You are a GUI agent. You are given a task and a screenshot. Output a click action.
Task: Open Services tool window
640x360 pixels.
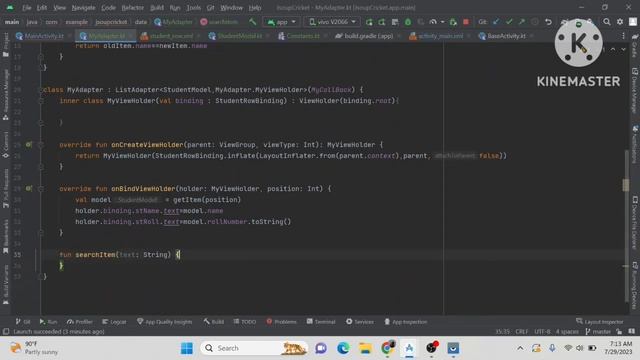click(360, 322)
